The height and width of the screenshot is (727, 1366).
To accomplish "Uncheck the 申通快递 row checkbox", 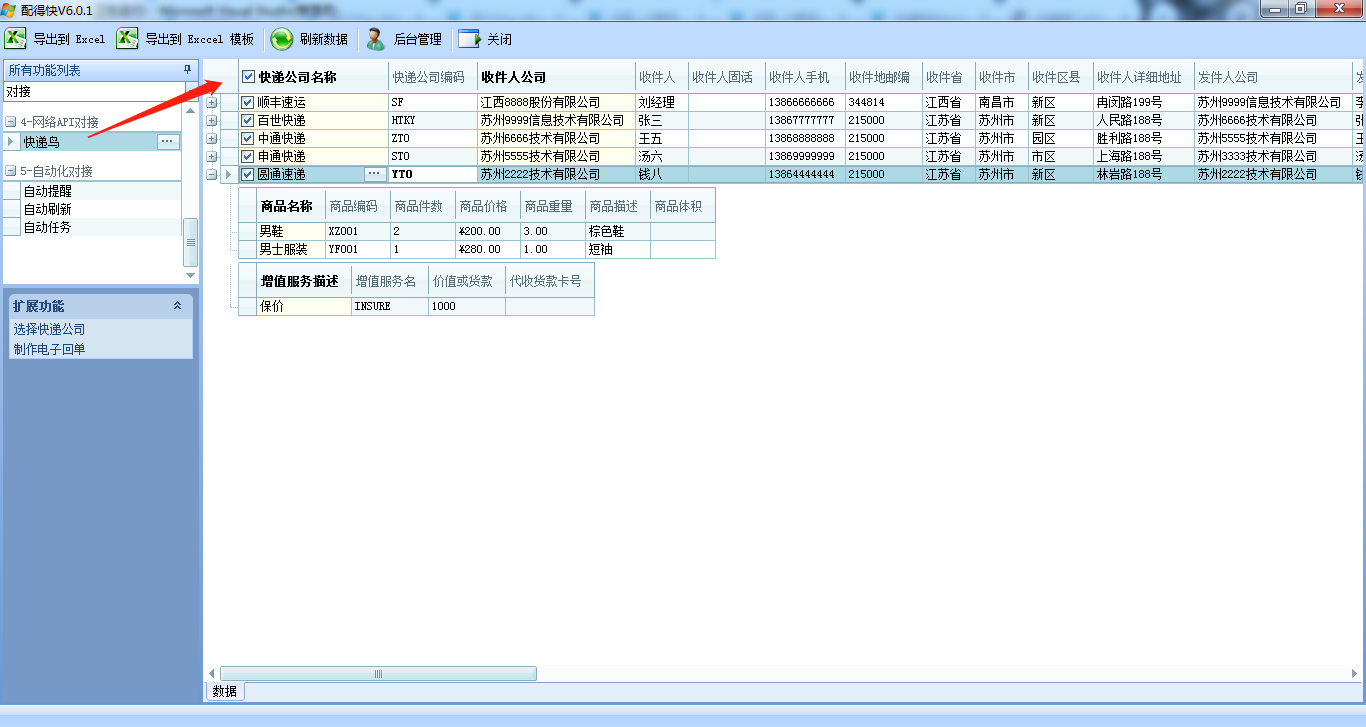I will click(248, 156).
